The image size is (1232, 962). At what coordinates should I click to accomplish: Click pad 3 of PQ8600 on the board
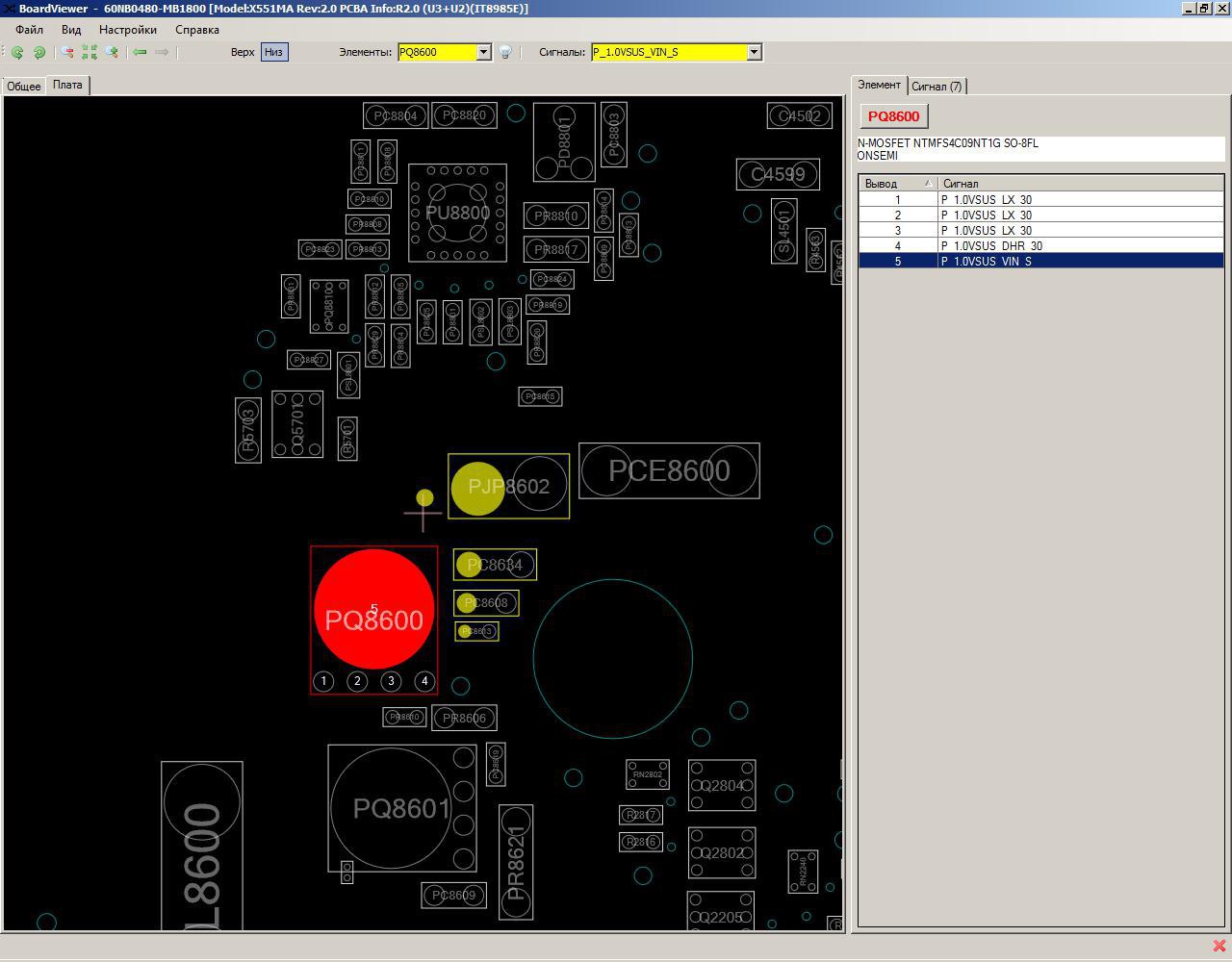tap(391, 681)
